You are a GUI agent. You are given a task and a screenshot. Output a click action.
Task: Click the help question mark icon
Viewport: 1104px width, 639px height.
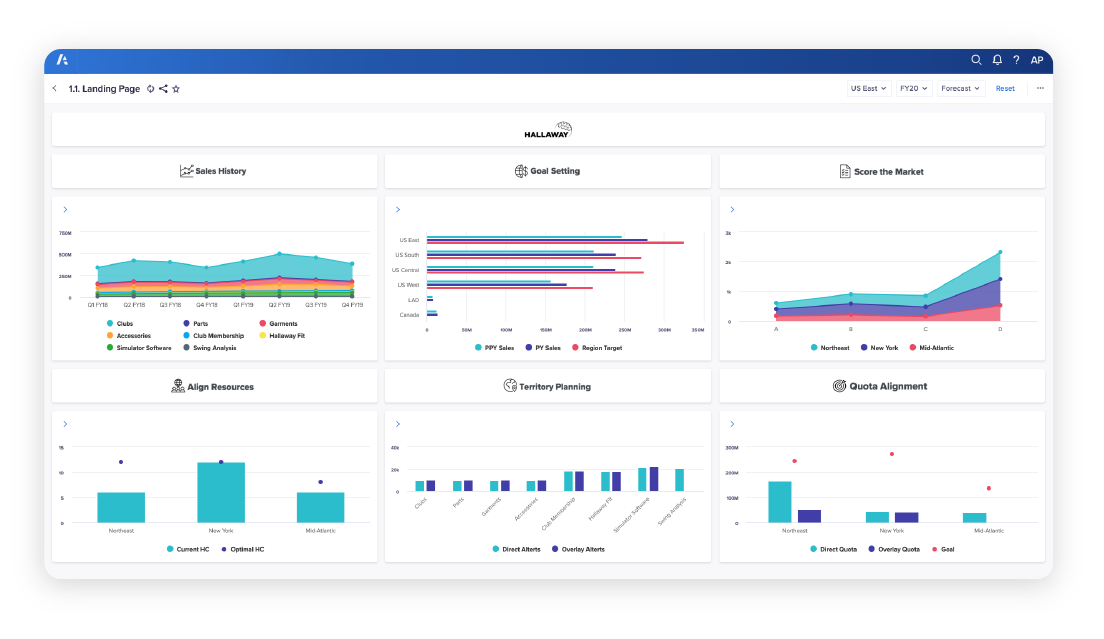(1016, 60)
